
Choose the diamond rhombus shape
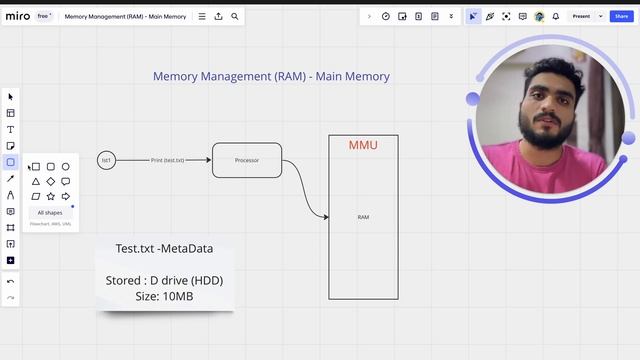pyautogui.click(x=51, y=182)
